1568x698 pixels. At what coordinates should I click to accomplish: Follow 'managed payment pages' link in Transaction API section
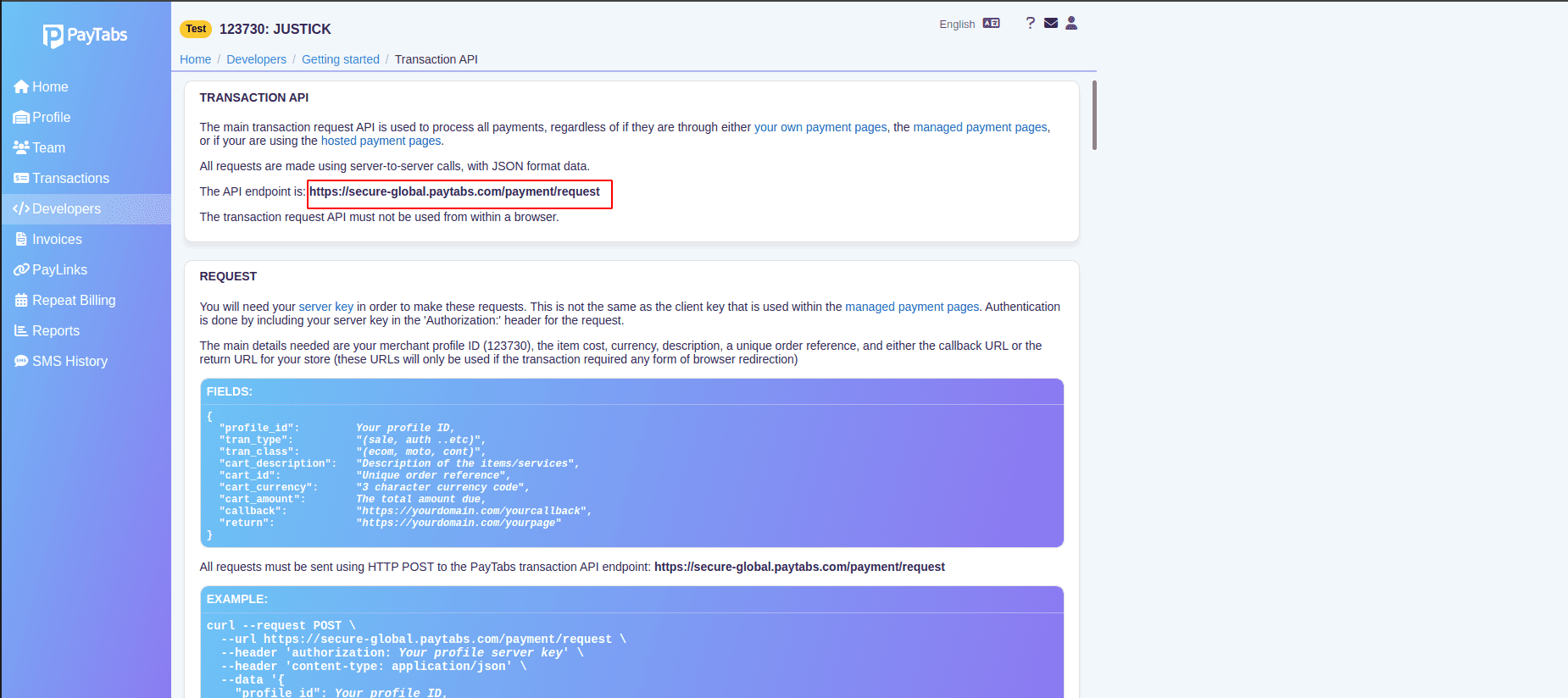click(x=980, y=127)
